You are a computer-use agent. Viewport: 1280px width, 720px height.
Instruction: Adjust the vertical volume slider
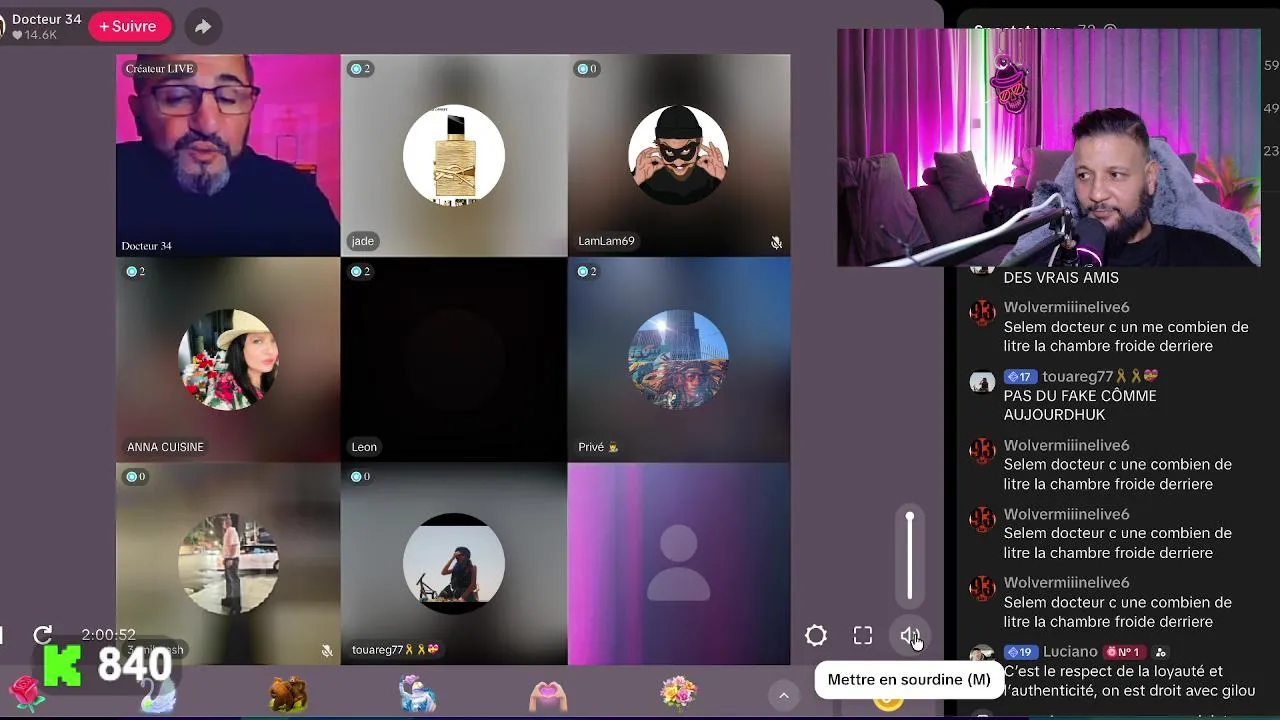pos(910,556)
